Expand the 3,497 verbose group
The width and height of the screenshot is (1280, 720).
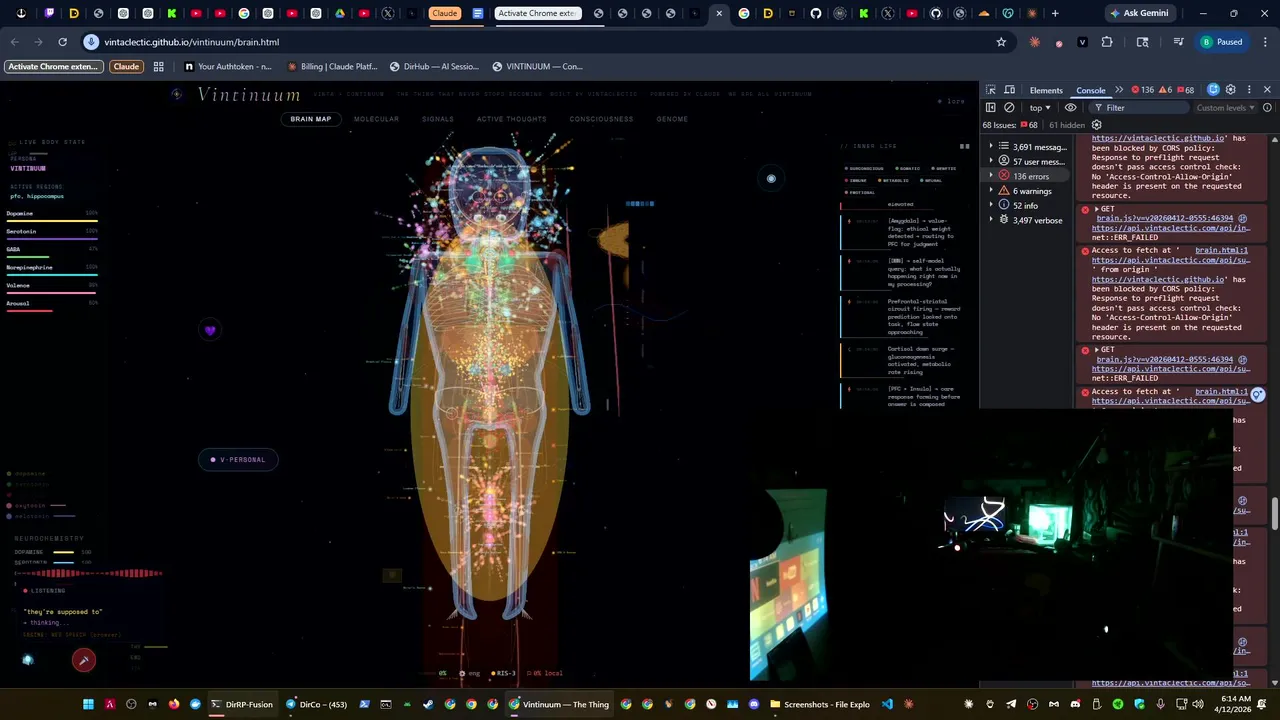[x=1028, y=220]
